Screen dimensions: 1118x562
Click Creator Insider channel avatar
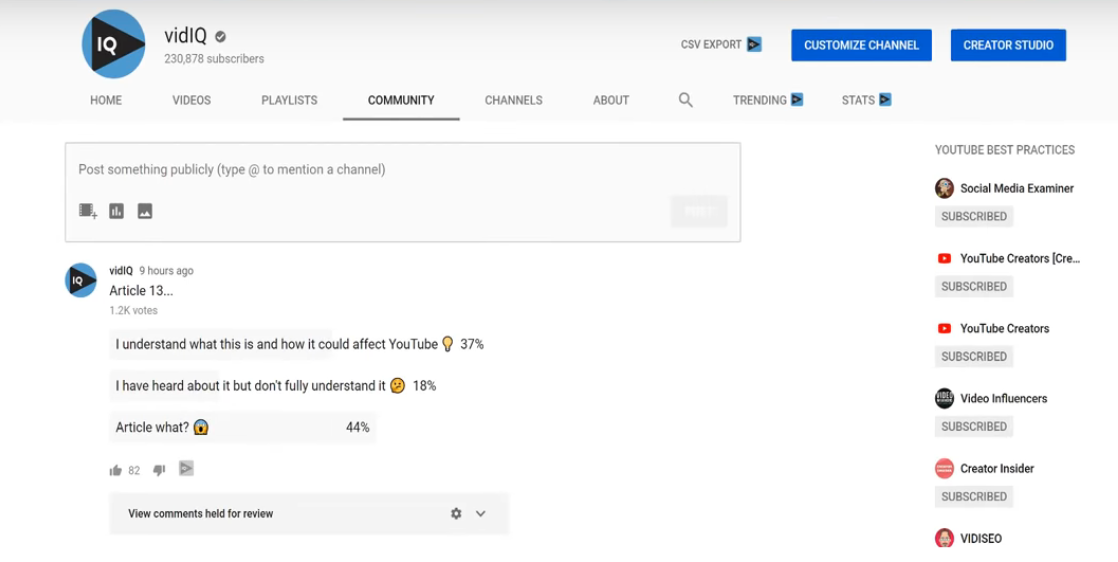944,468
